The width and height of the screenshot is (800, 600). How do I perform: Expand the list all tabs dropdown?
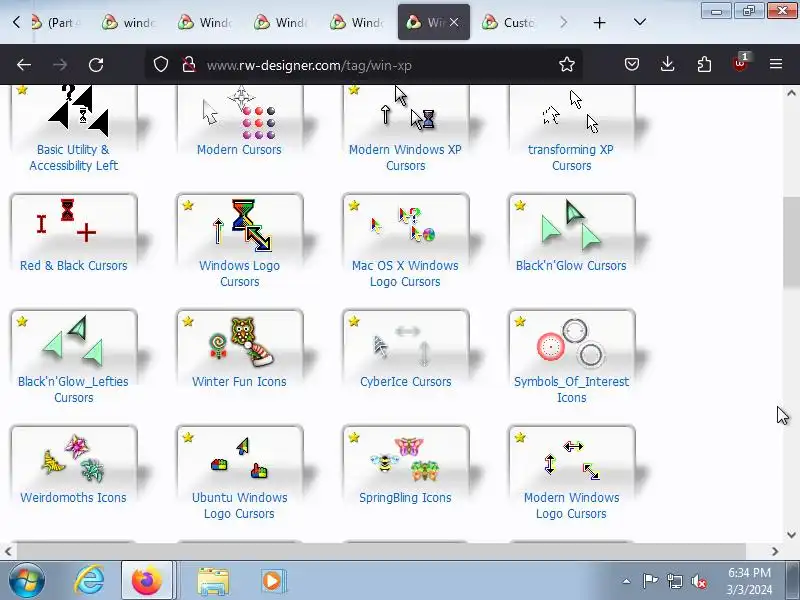click(640, 22)
